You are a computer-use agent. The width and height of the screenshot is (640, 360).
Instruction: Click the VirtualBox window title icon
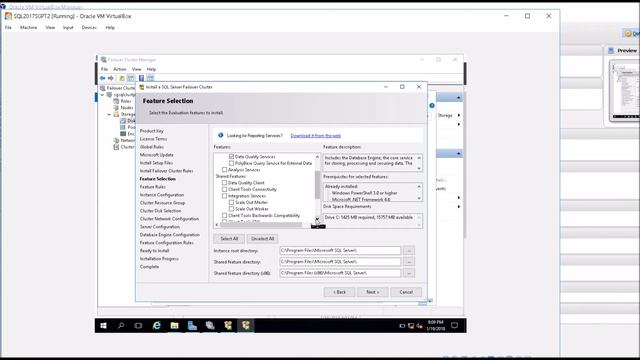coord(8,16)
